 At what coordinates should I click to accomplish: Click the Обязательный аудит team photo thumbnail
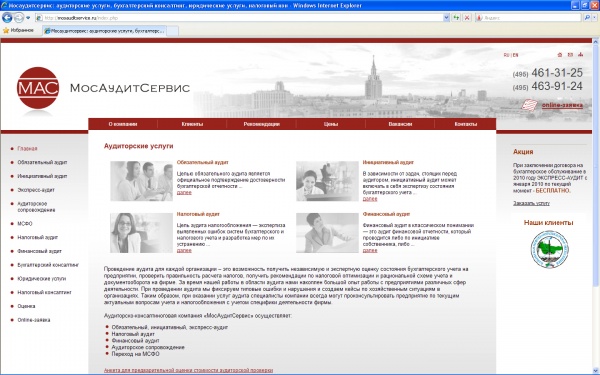click(142, 181)
